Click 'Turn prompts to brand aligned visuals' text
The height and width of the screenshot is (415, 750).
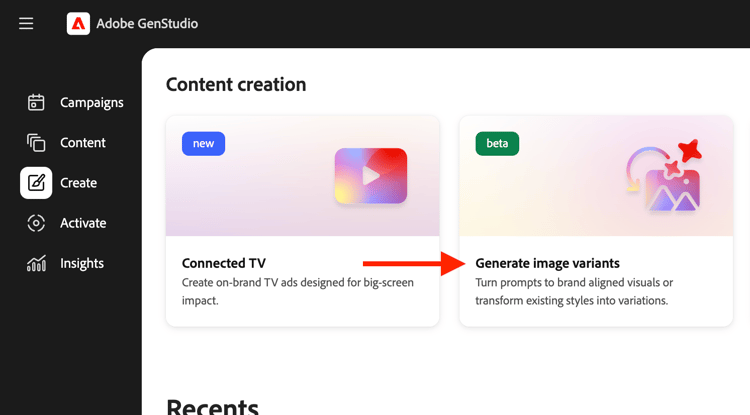[x=574, y=291]
